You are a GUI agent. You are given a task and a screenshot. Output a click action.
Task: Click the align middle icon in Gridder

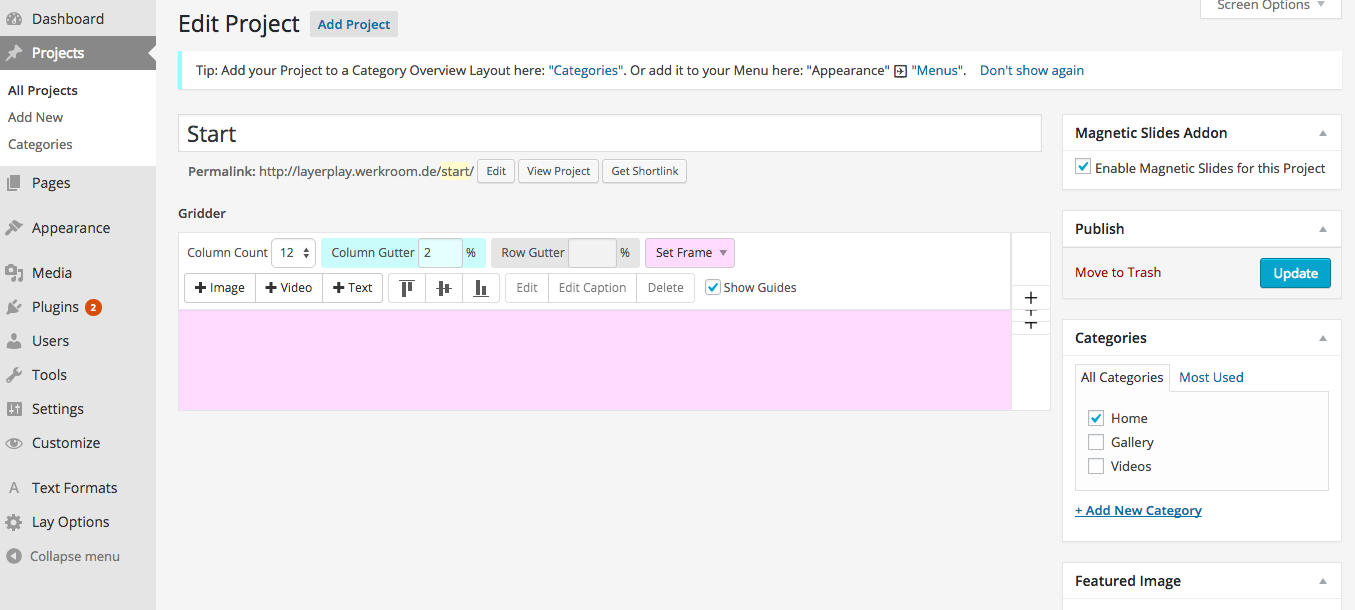(x=444, y=288)
